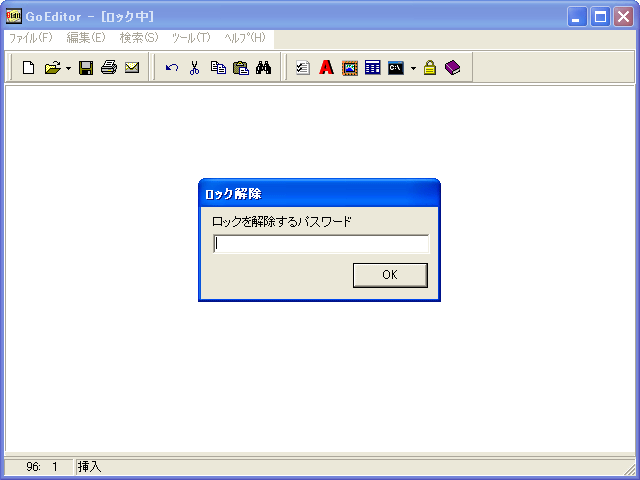Create a new document with the blank page icon
The height and width of the screenshot is (480, 640).
28,67
